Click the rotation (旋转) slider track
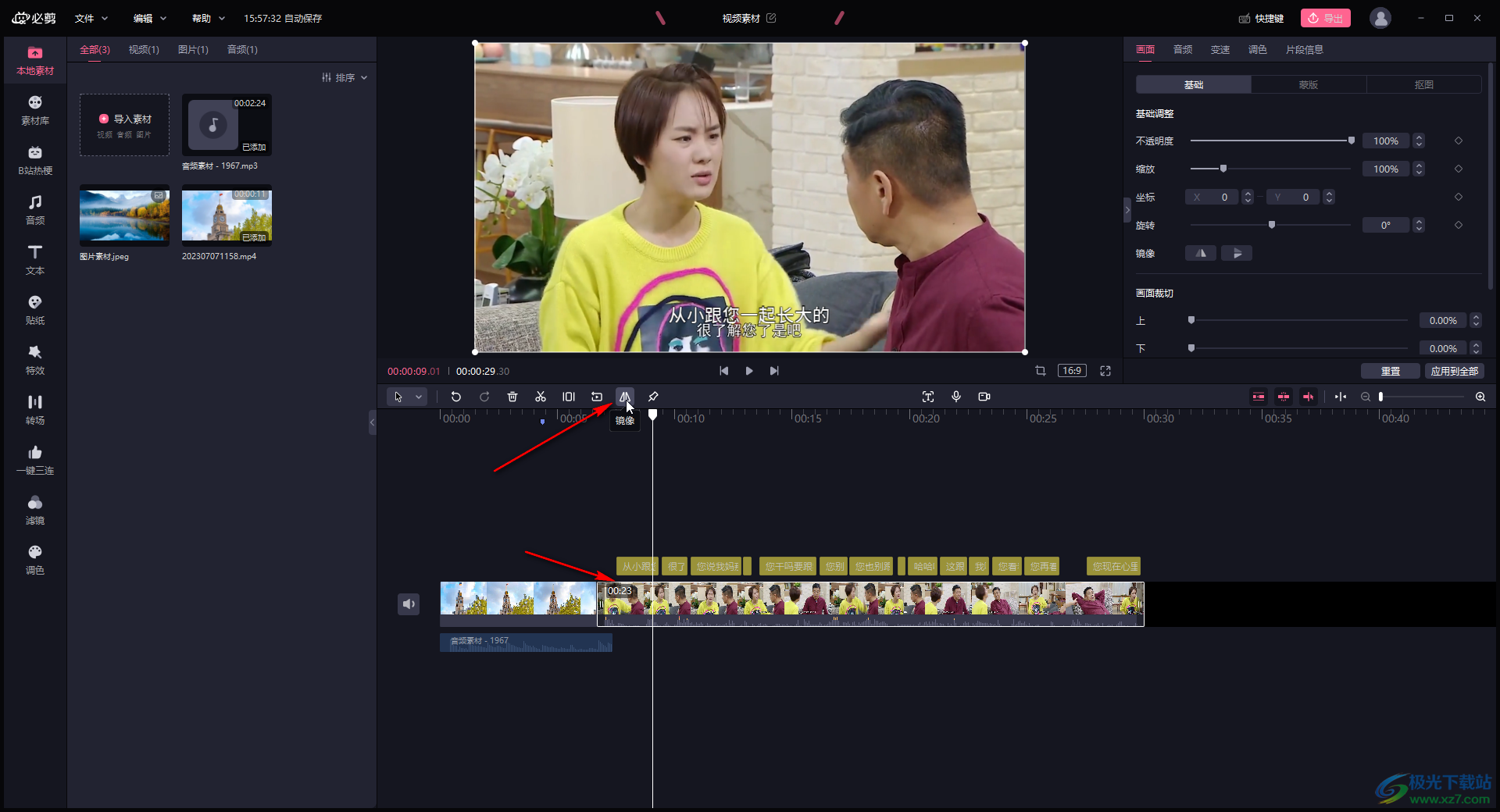The width and height of the screenshot is (1500, 812). tap(1271, 225)
